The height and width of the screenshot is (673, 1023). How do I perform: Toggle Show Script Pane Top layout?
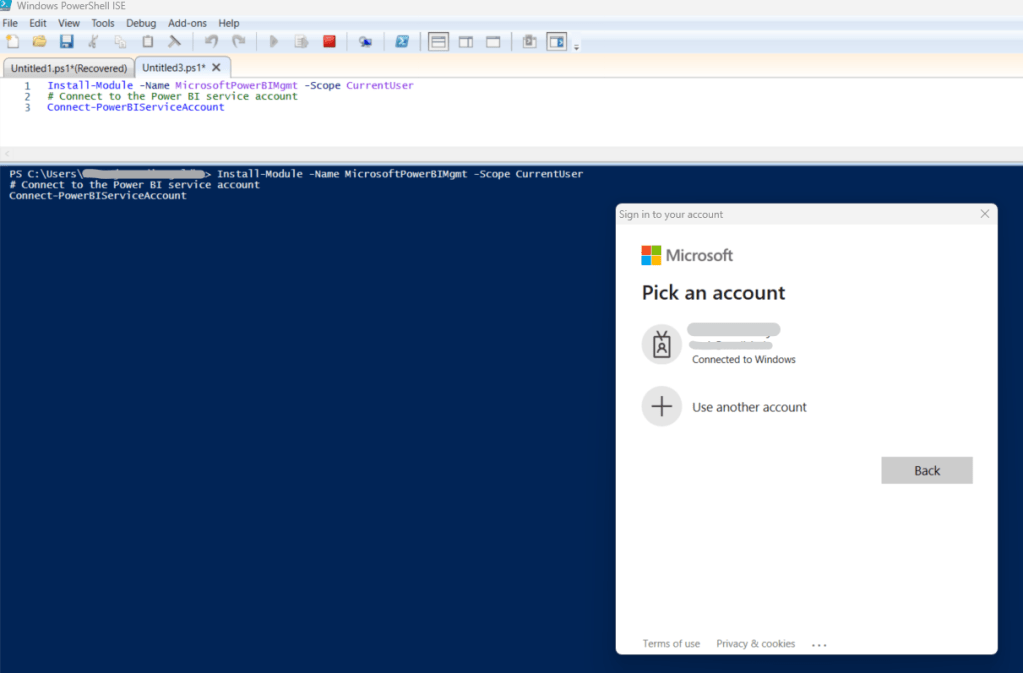[438, 41]
